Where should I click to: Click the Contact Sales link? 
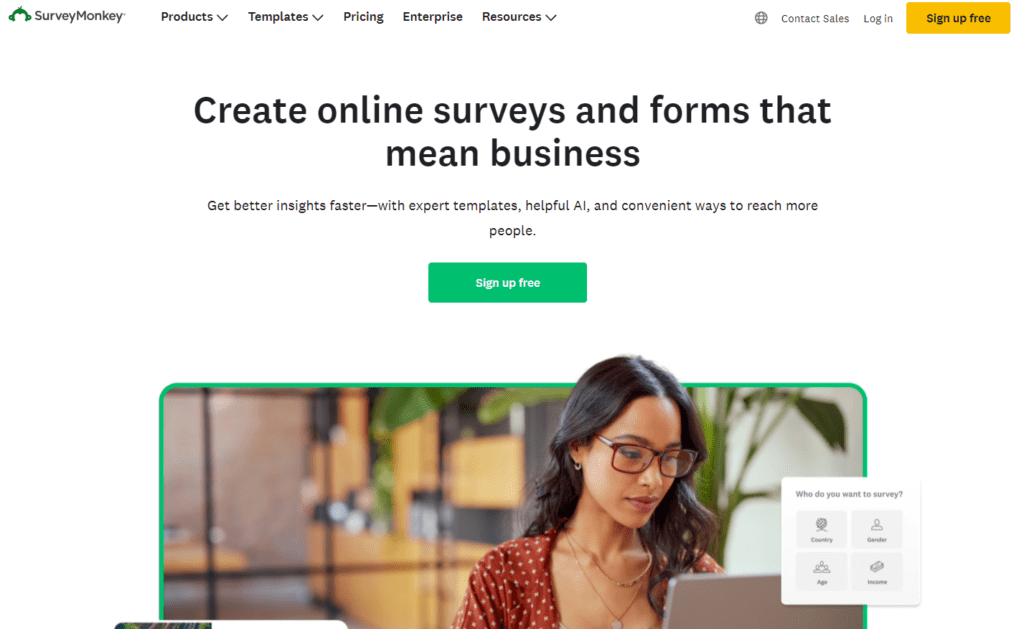click(x=815, y=18)
